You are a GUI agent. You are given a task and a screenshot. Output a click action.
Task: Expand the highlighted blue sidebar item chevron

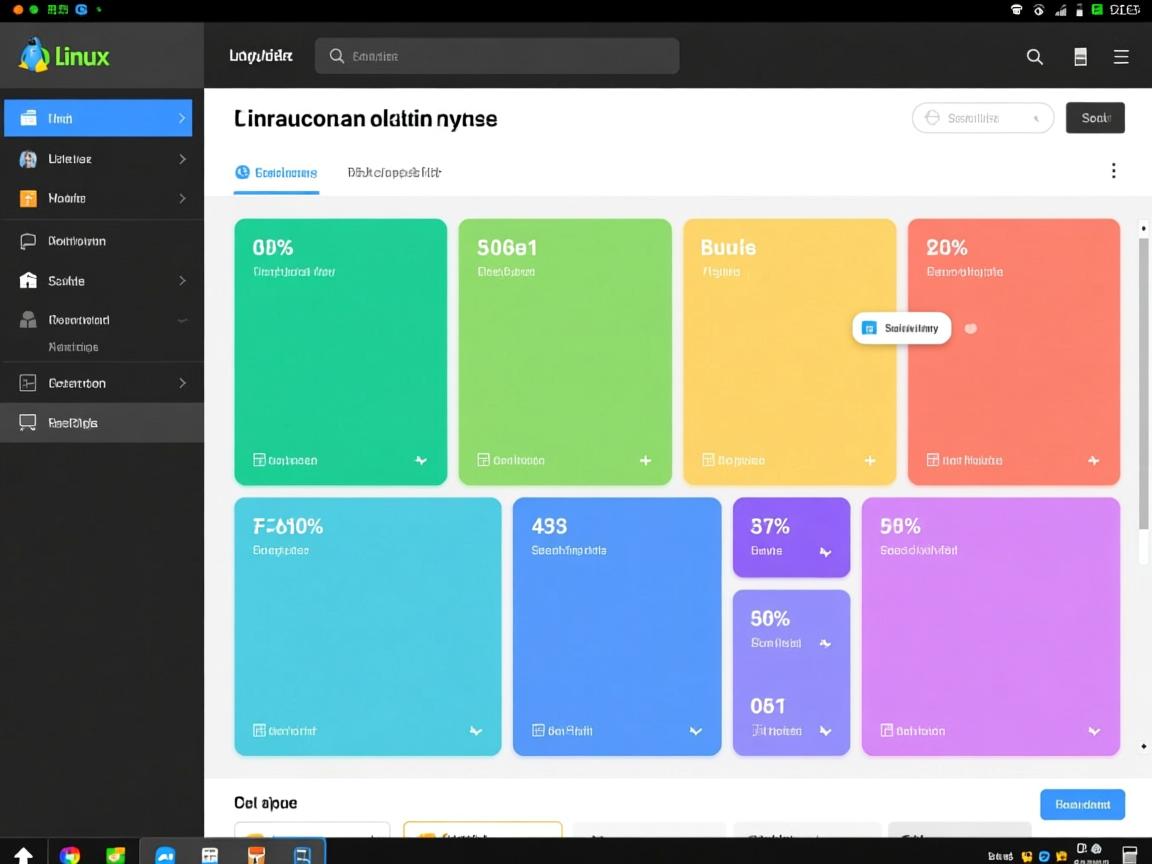click(x=182, y=118)
